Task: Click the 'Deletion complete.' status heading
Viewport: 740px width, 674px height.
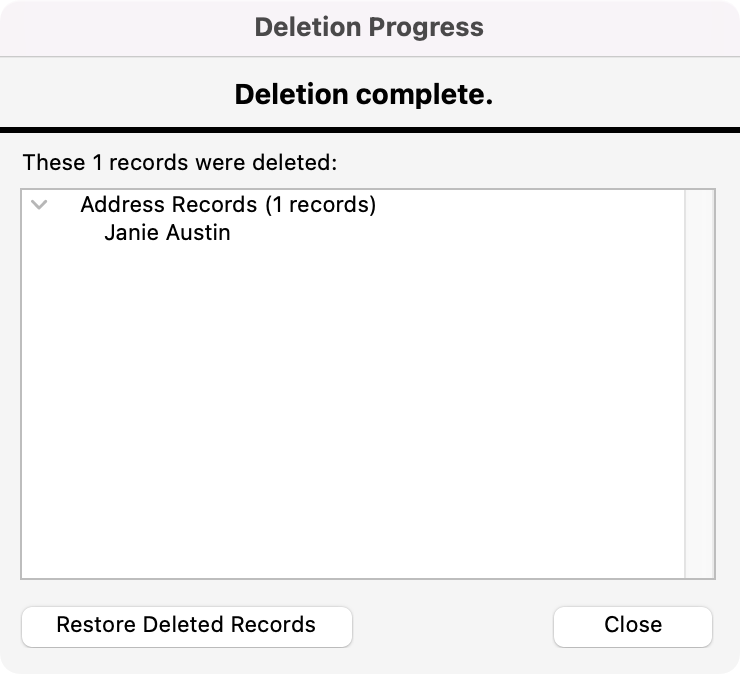Action: pyautogui.click(x=363, y=95)
